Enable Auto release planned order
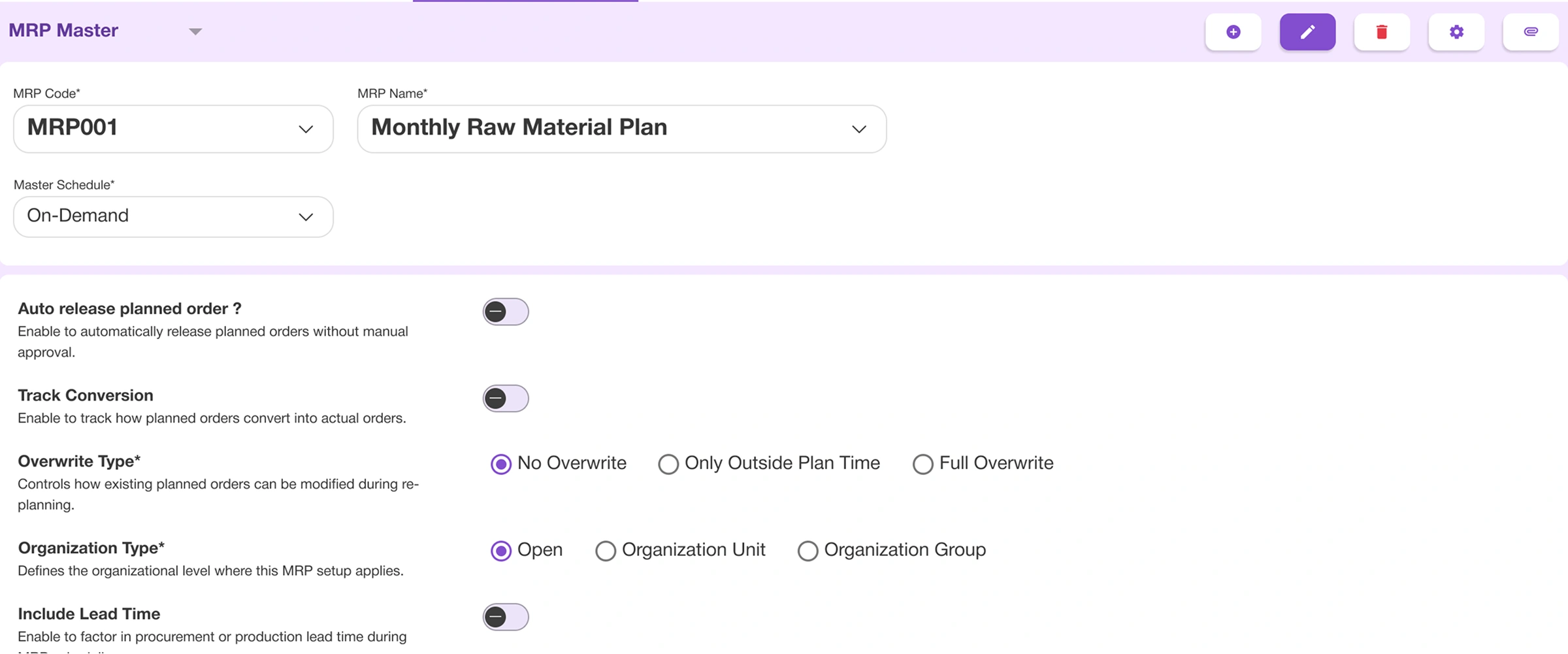Image resolution: width=1568 pixels, height=654 pixels. click(x=506, y=312)
